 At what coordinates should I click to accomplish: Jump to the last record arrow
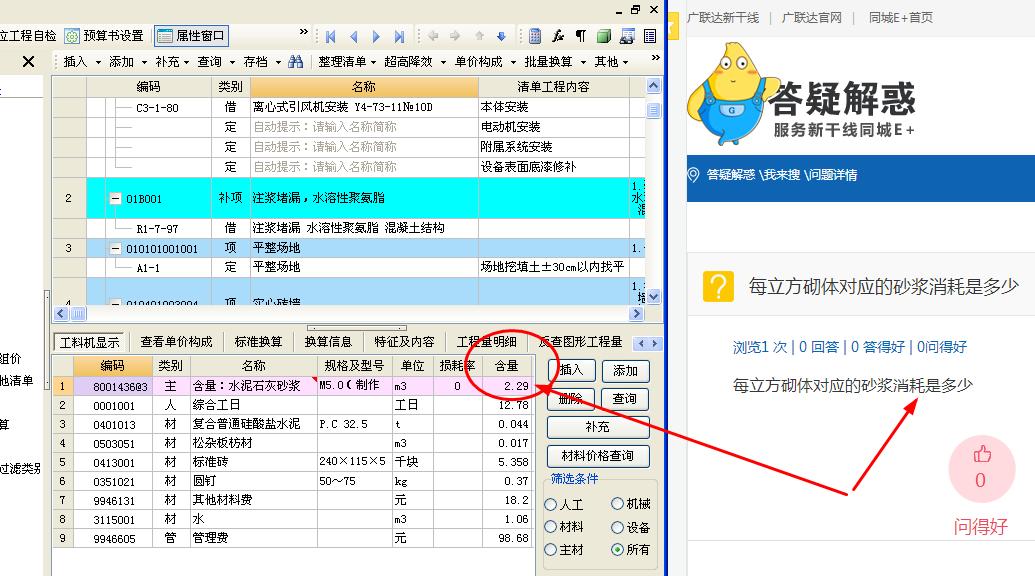pos(399,36)
